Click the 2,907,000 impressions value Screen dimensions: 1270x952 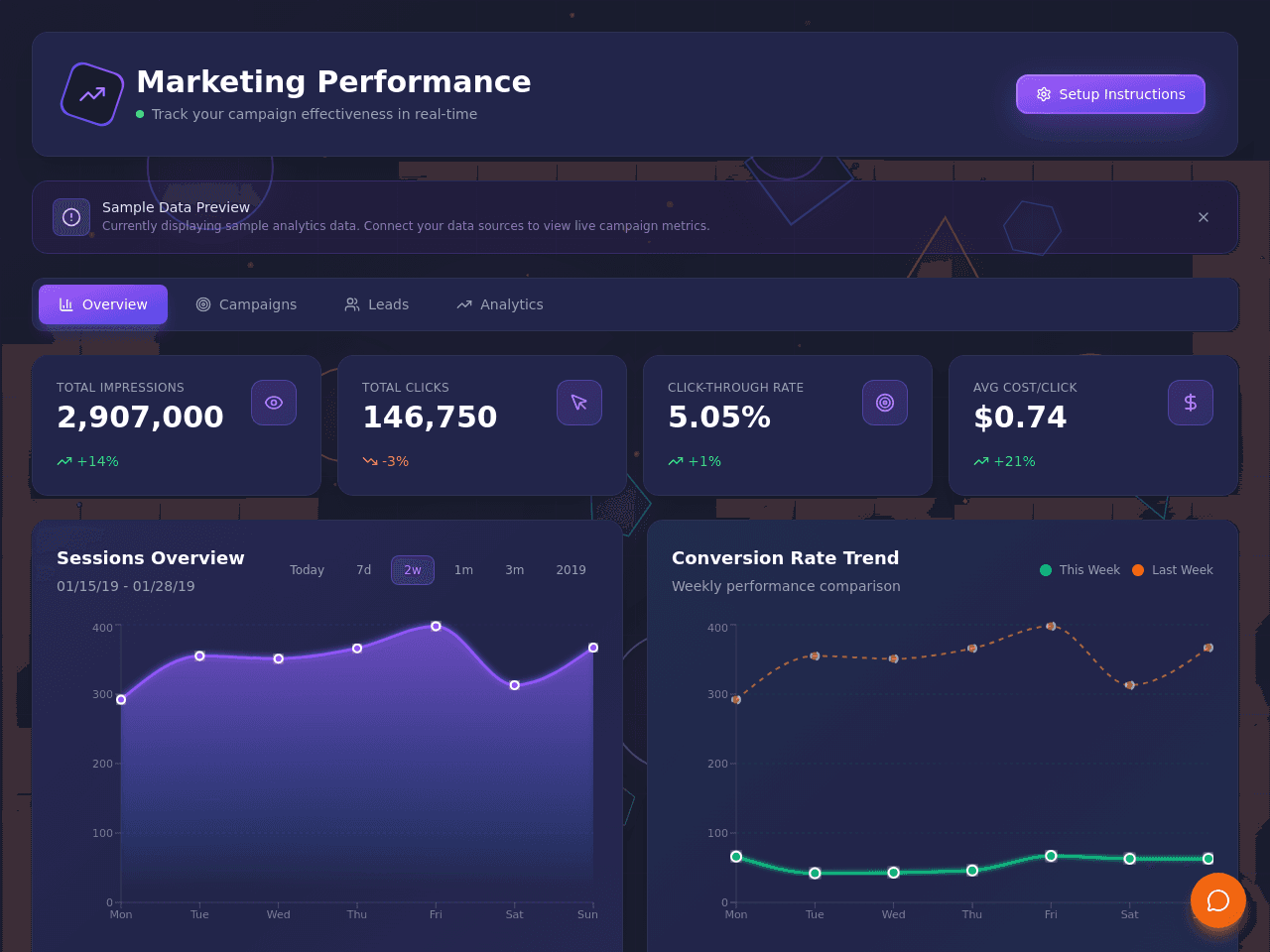coord(140,417)
